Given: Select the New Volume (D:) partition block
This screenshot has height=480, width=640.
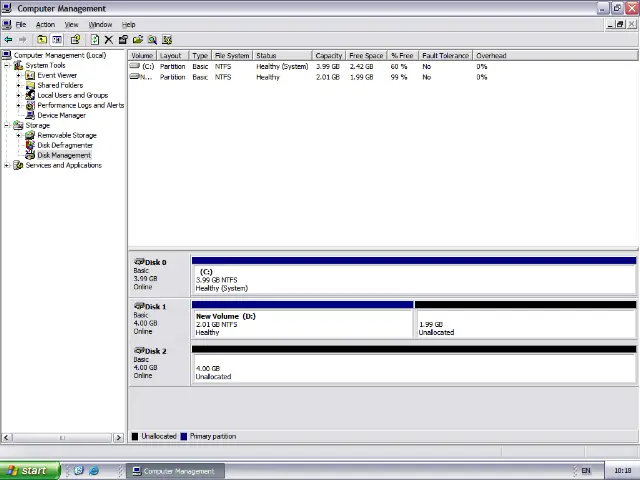Looking at the screenshot, I should tap(301, 323).
